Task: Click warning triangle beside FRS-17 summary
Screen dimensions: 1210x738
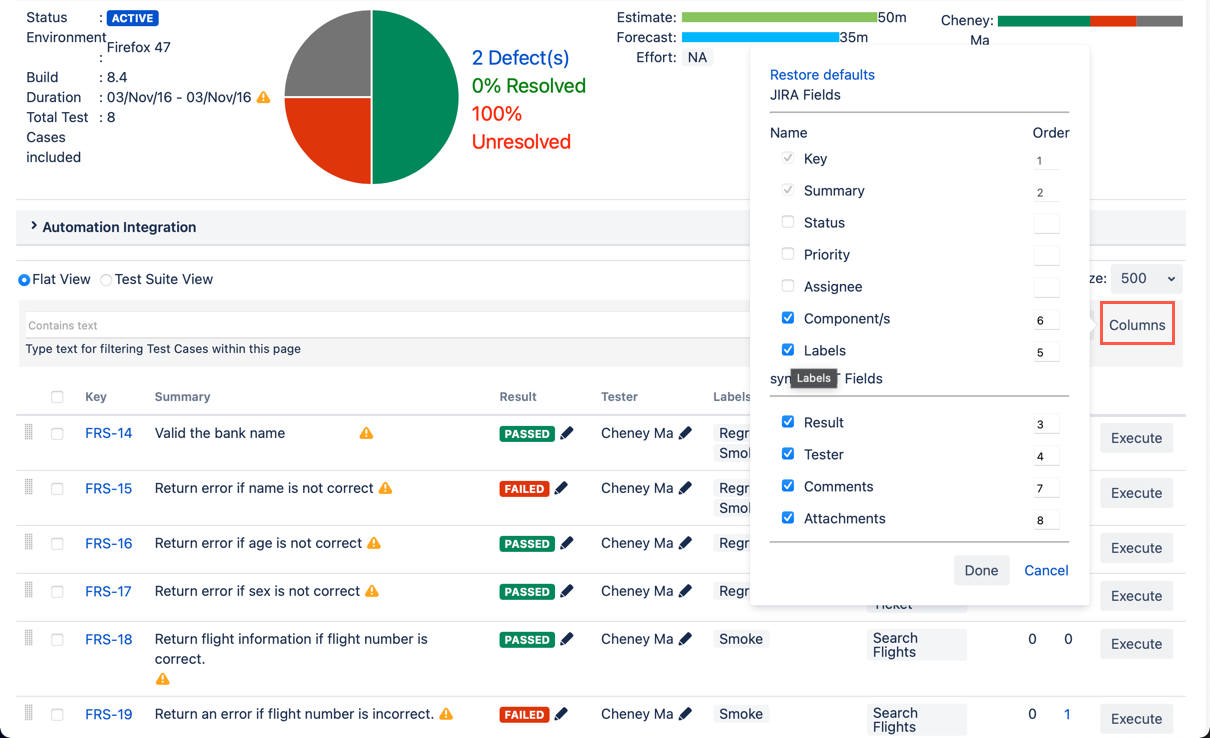Action: click(x=372, y=591)
